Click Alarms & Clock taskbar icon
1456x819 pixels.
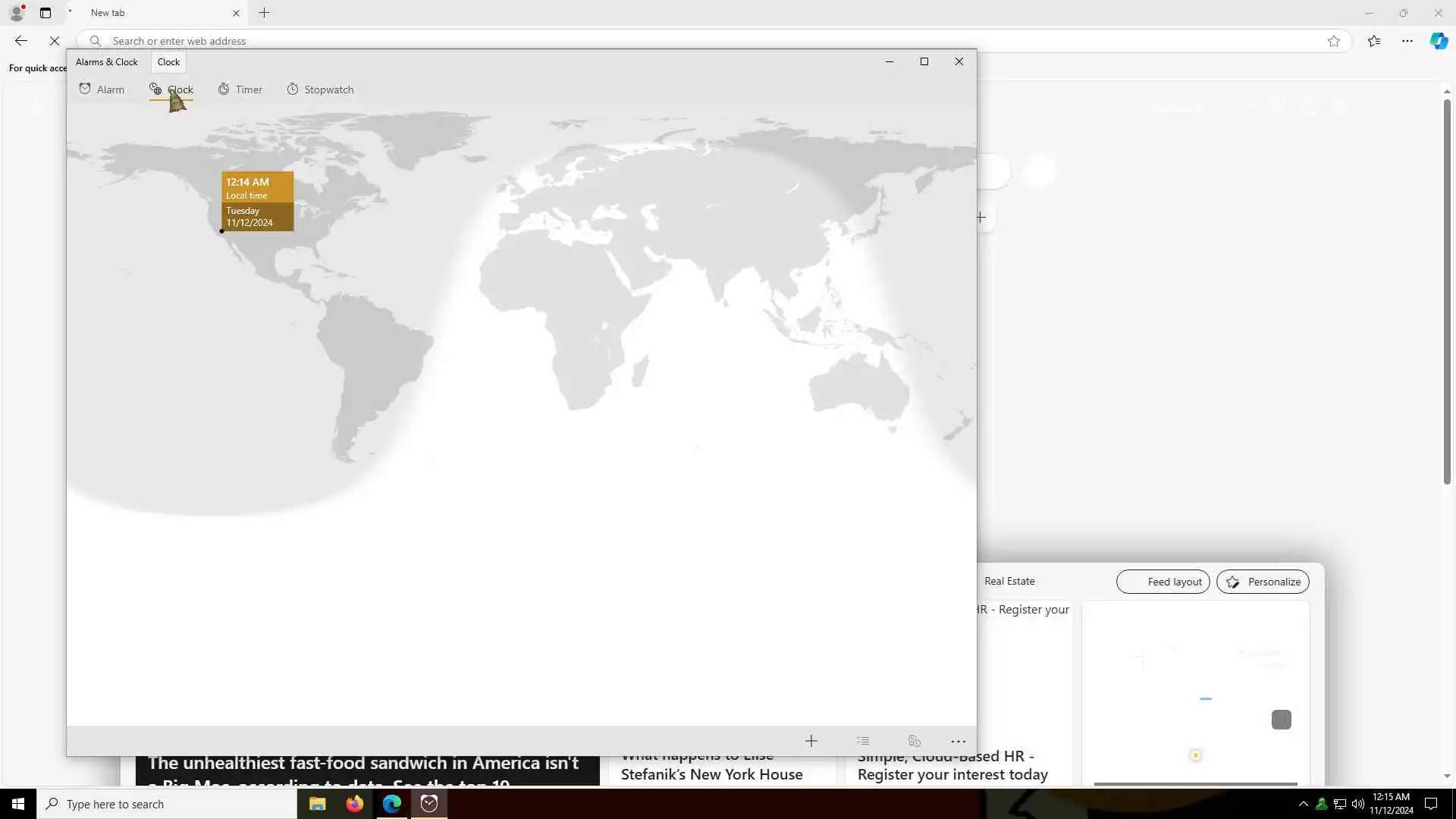(429, 804)
